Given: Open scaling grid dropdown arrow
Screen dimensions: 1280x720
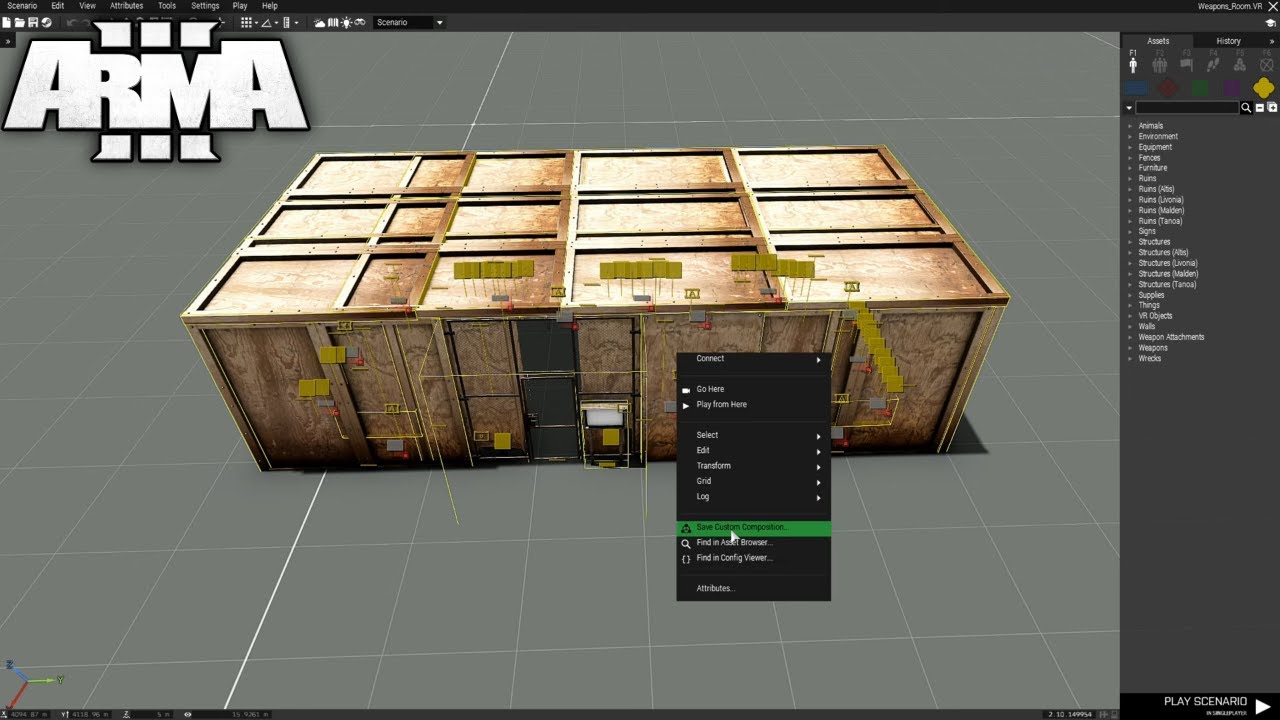Looking at the screenshot, I should pyautogui.click(x=296, y=23).
